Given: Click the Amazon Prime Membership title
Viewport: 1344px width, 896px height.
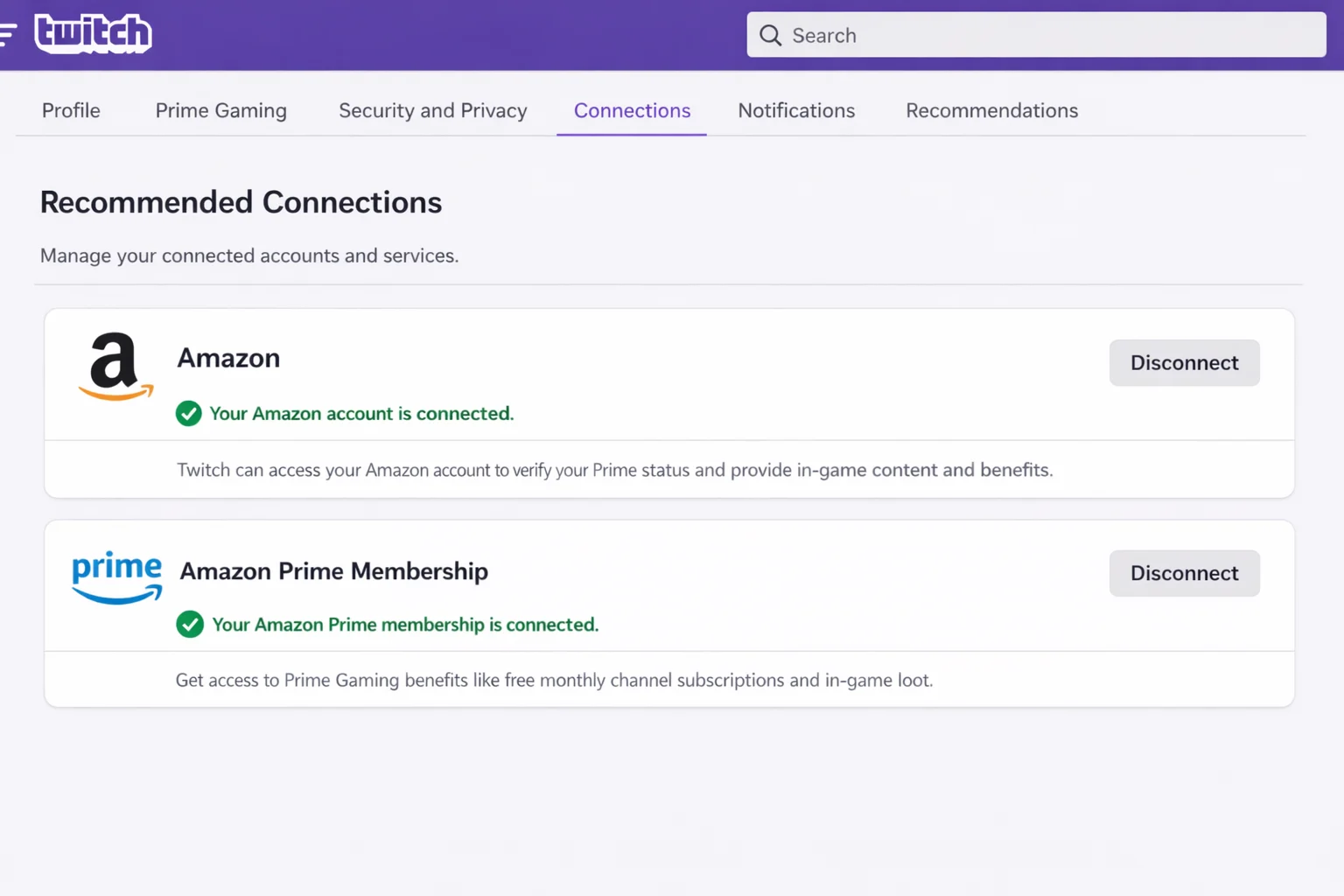Looking at the screenshot, I should (x=333, y=571).
